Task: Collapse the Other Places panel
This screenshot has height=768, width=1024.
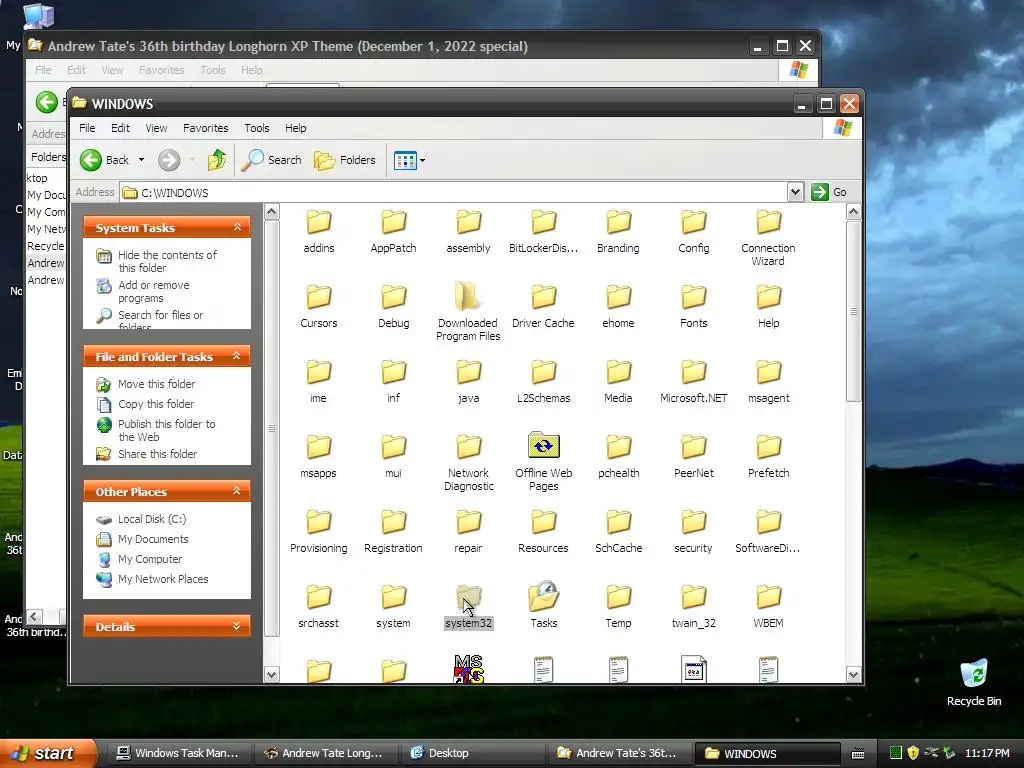Action: [x=237, y=491]
